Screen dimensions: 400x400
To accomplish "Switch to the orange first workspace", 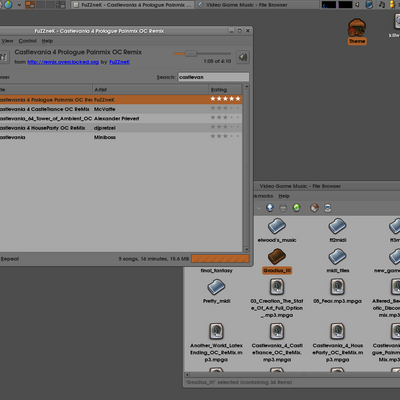I will click(x=30, y=5).
